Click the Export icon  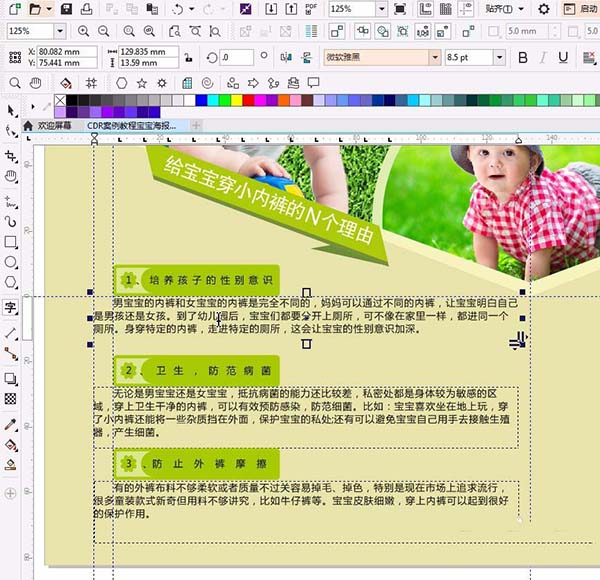pyautogui.click(x=291, y=8)
